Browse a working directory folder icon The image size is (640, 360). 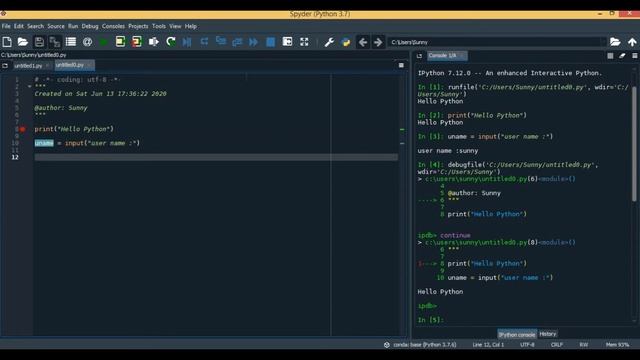(x=615, y=42)
